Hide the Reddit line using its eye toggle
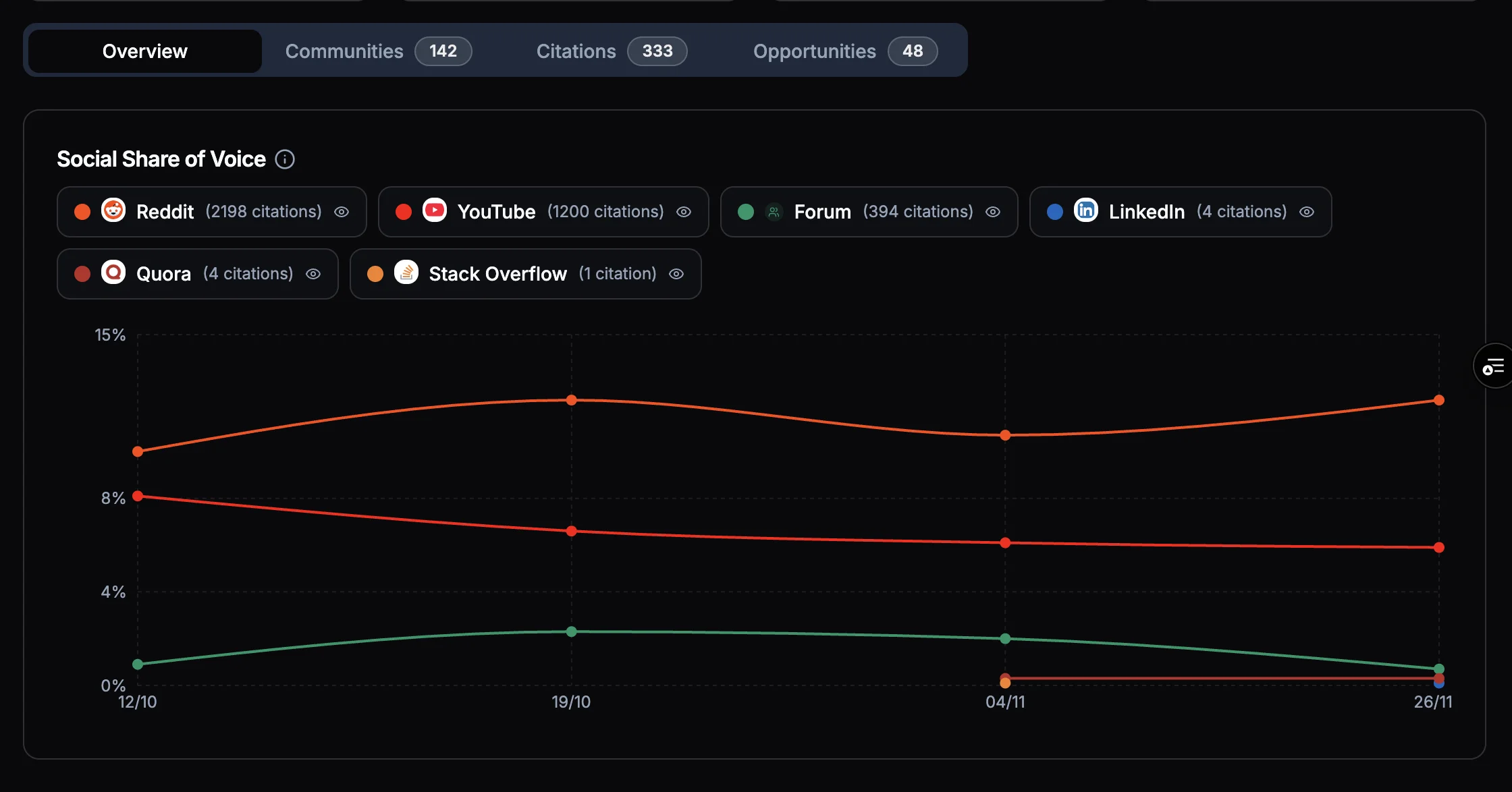The height and width of the screenshot is (792, 1512). (341, 211)
